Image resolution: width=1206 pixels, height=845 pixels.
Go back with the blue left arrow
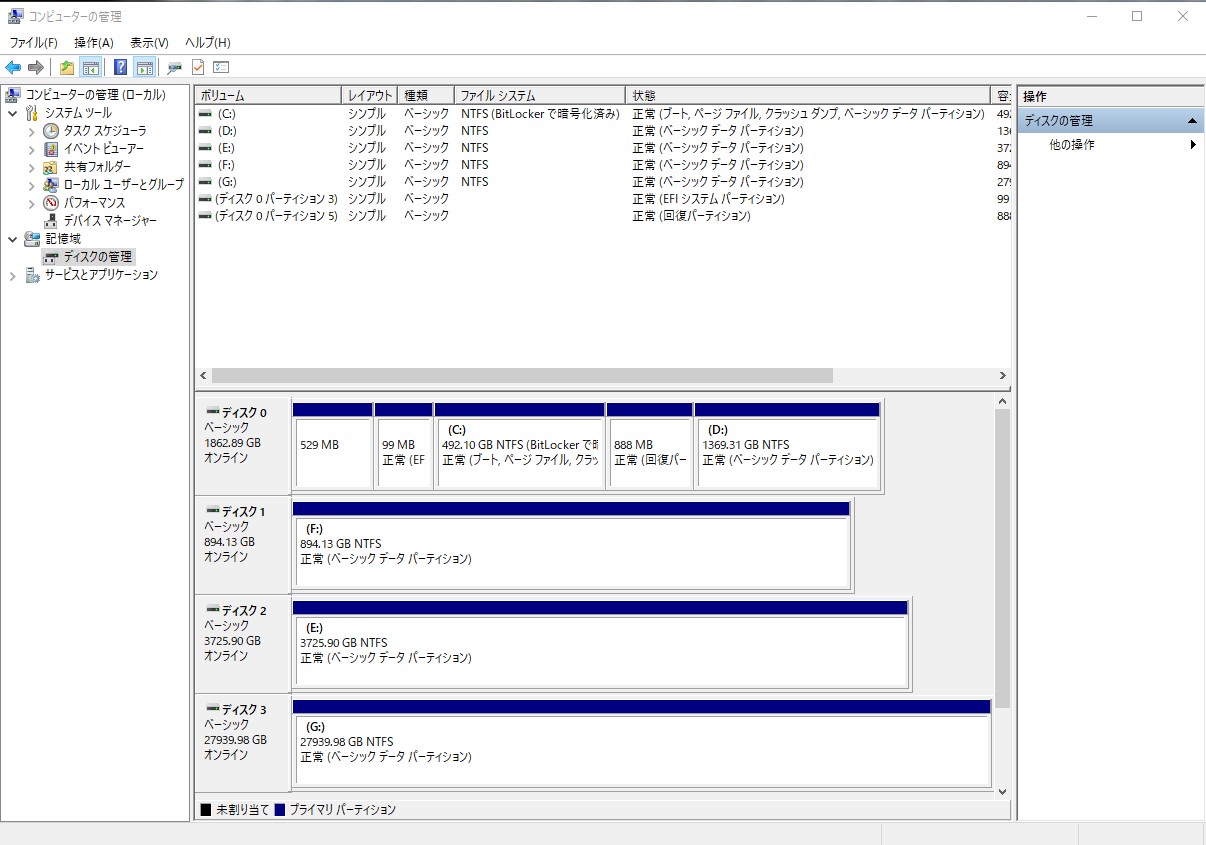(13, 67)
